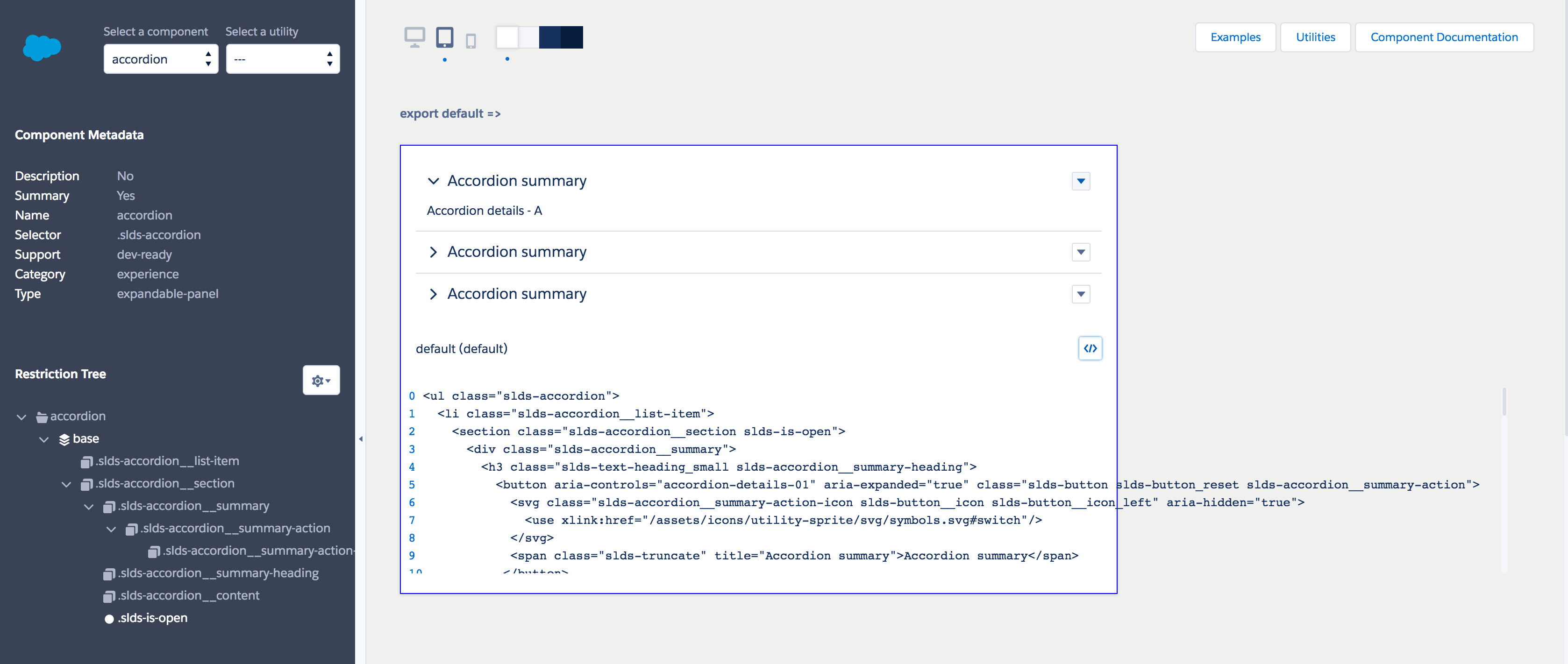This screenshot has height=664, width=1568.
Task: Switch to tablet viewport icon
Action: point(445,37)
